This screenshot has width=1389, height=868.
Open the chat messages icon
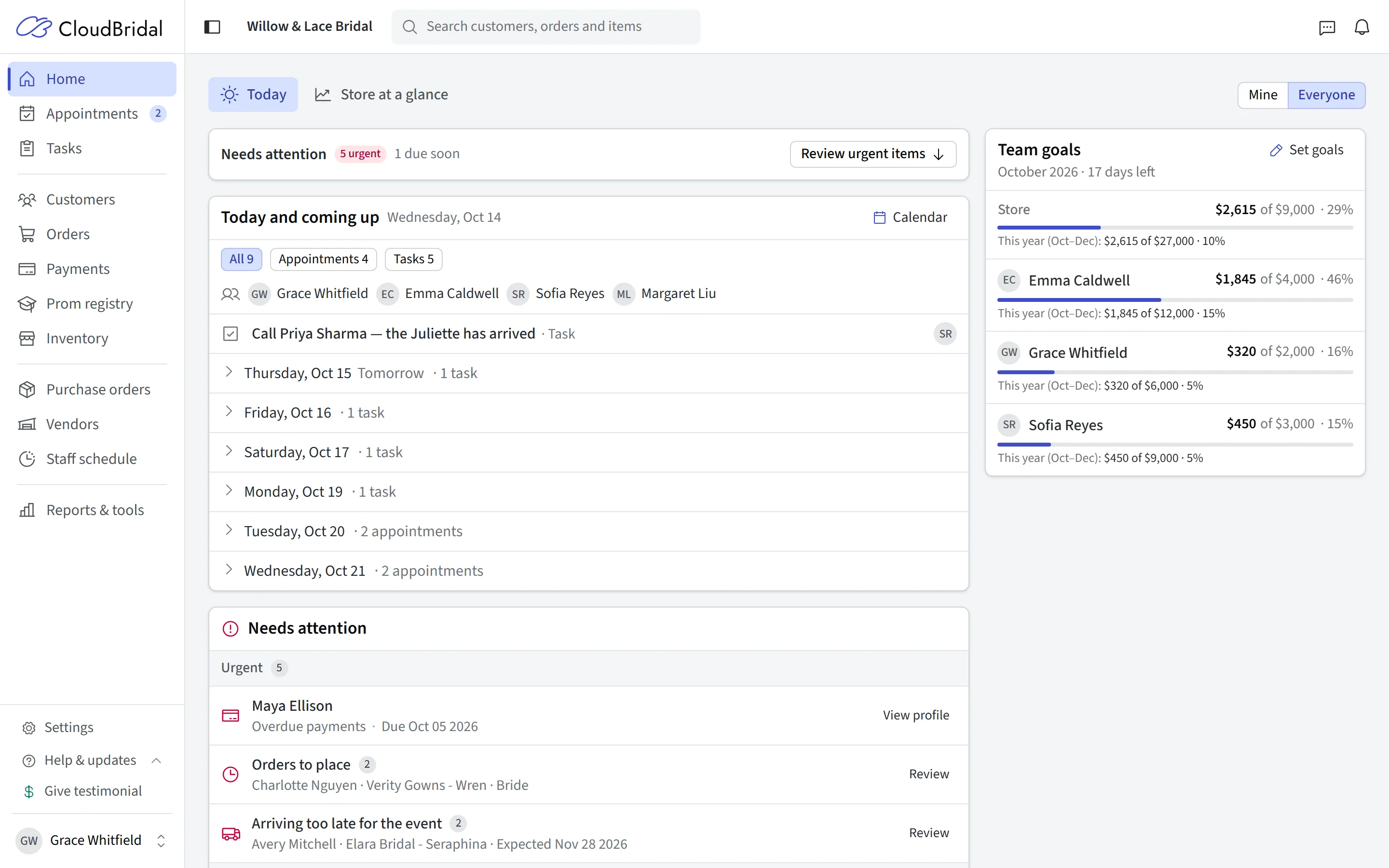[1326, 27]
